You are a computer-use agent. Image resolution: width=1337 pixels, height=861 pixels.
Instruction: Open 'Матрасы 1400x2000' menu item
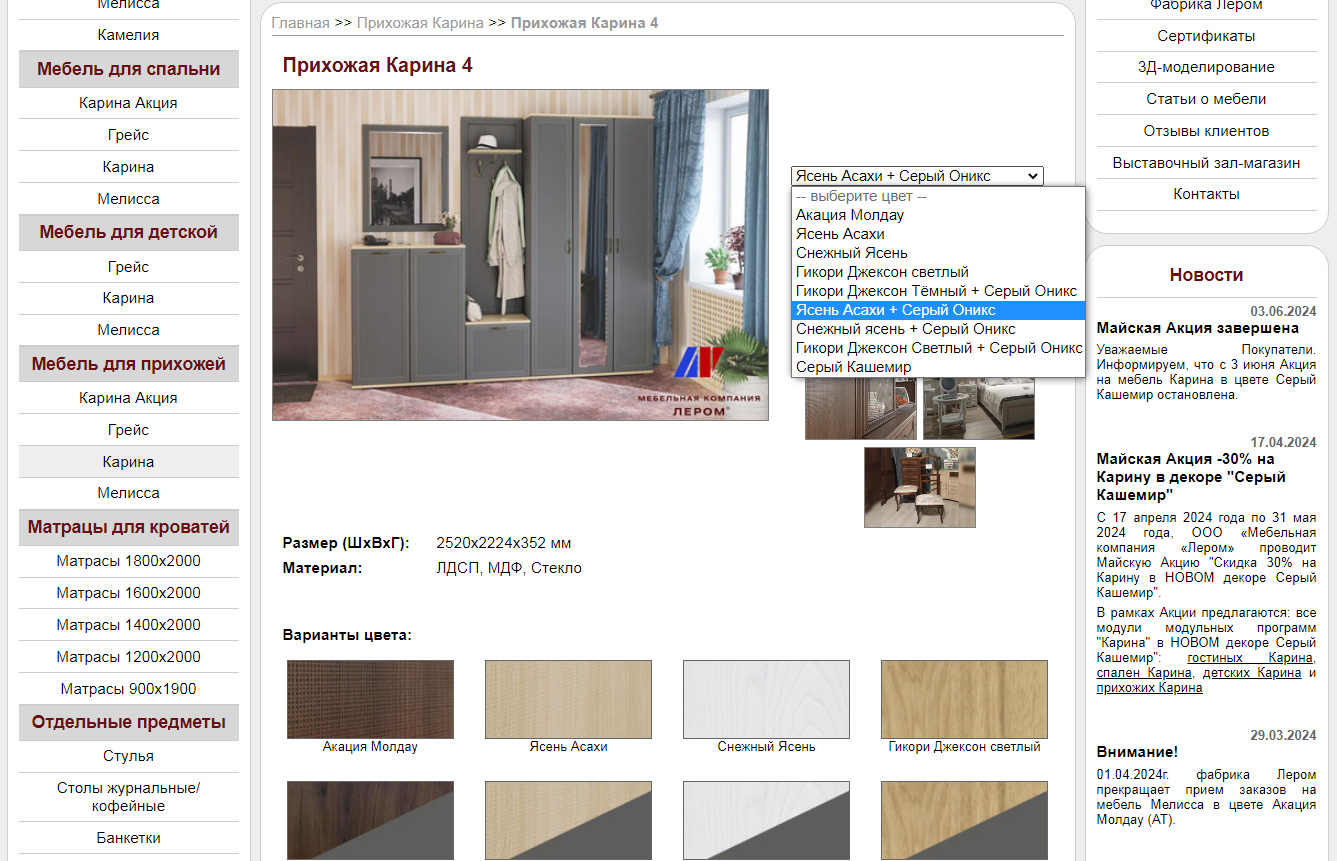128,625
